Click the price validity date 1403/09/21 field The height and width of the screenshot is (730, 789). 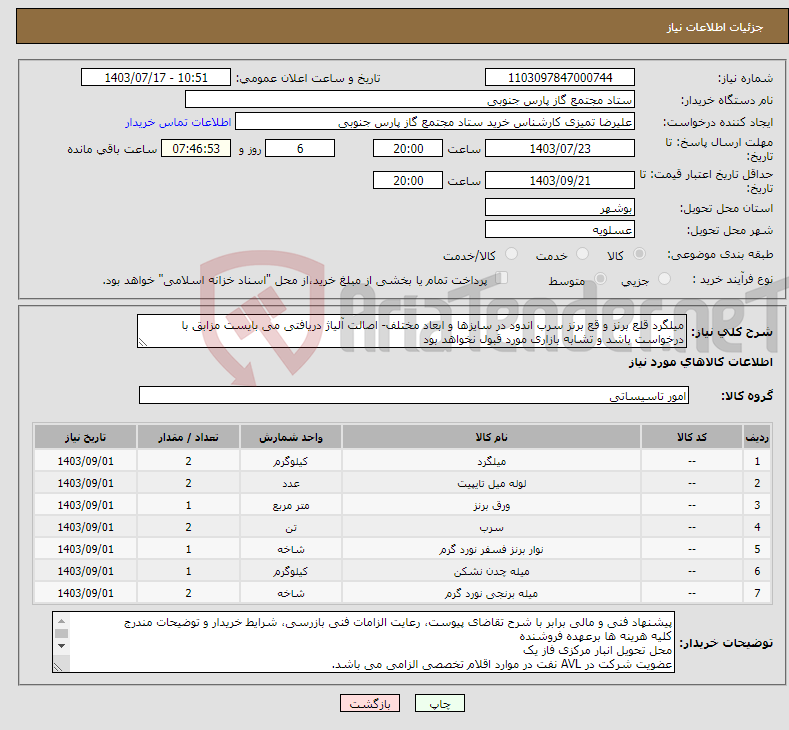[560, 180]
